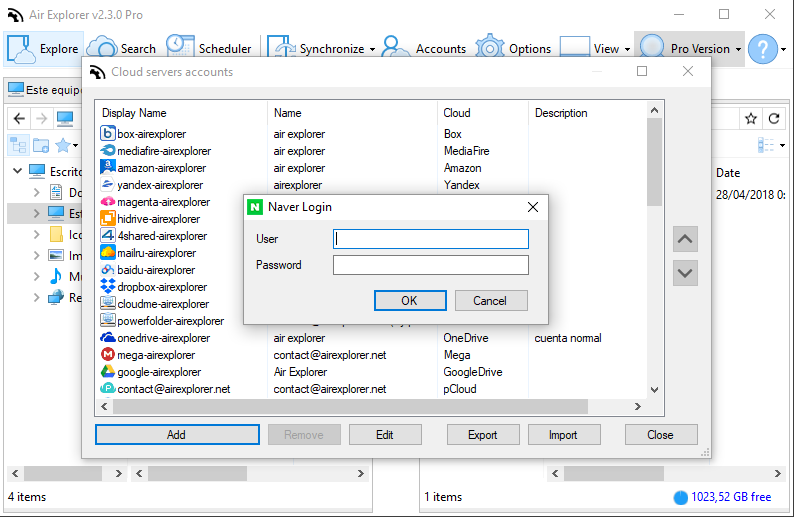The width and height of the screenshot is (794, 517).
Task: Close the Naver Login dialog with X
Action: [x=533, y=207]
